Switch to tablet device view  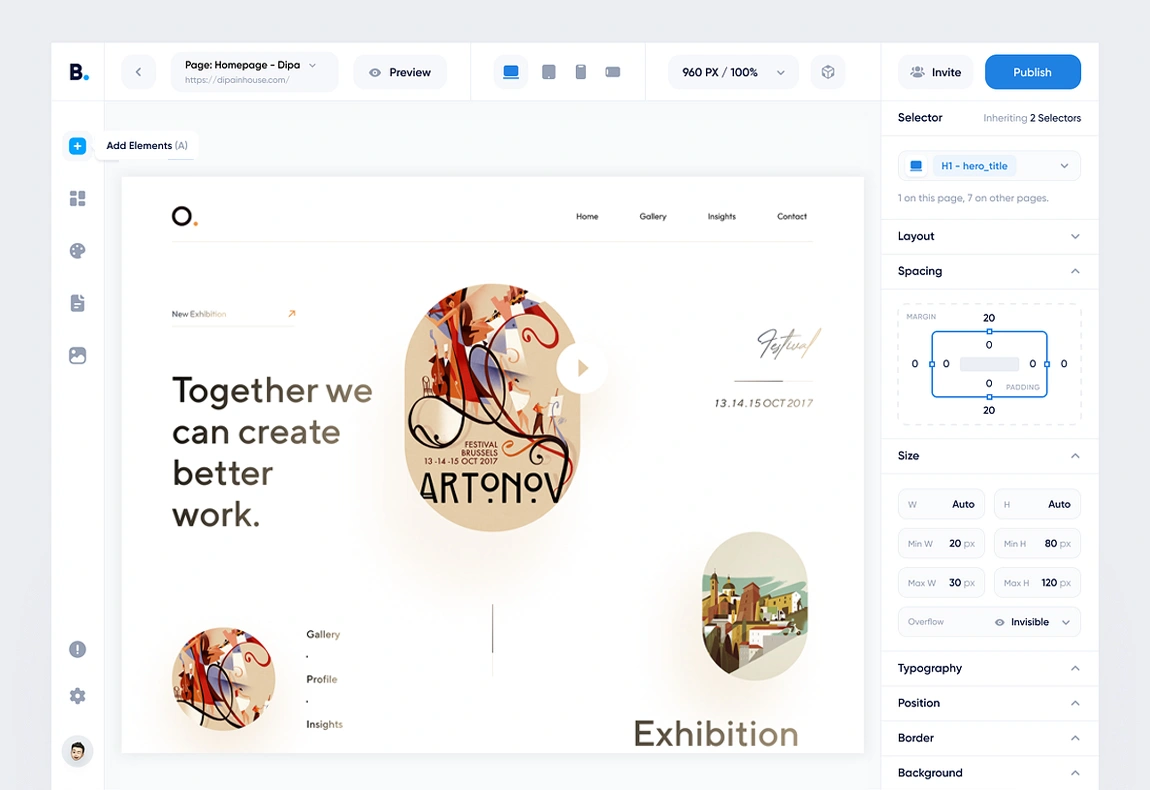(548, 72)
